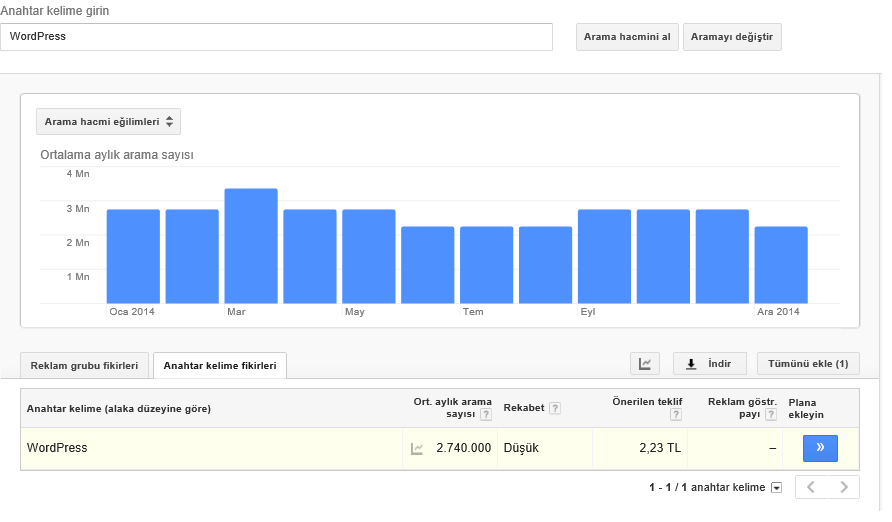Switch to Reklam grubu fikirleri tab

[84, 366]
